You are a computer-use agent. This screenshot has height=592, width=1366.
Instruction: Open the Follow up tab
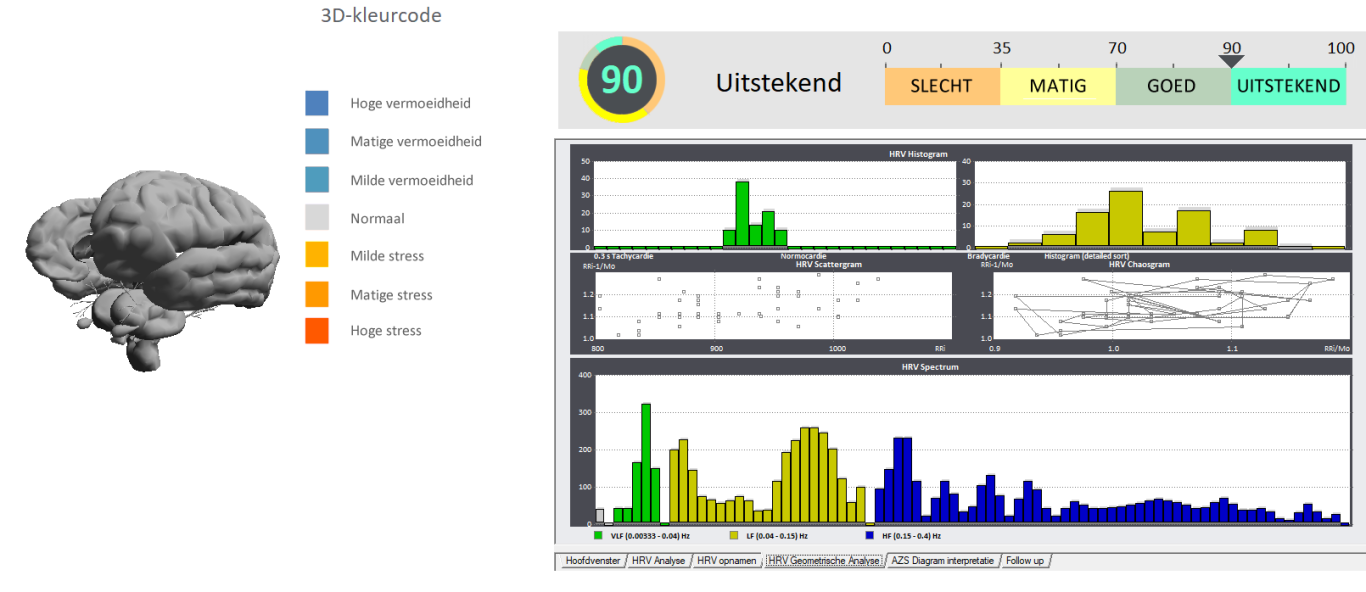coord(1024,561)
